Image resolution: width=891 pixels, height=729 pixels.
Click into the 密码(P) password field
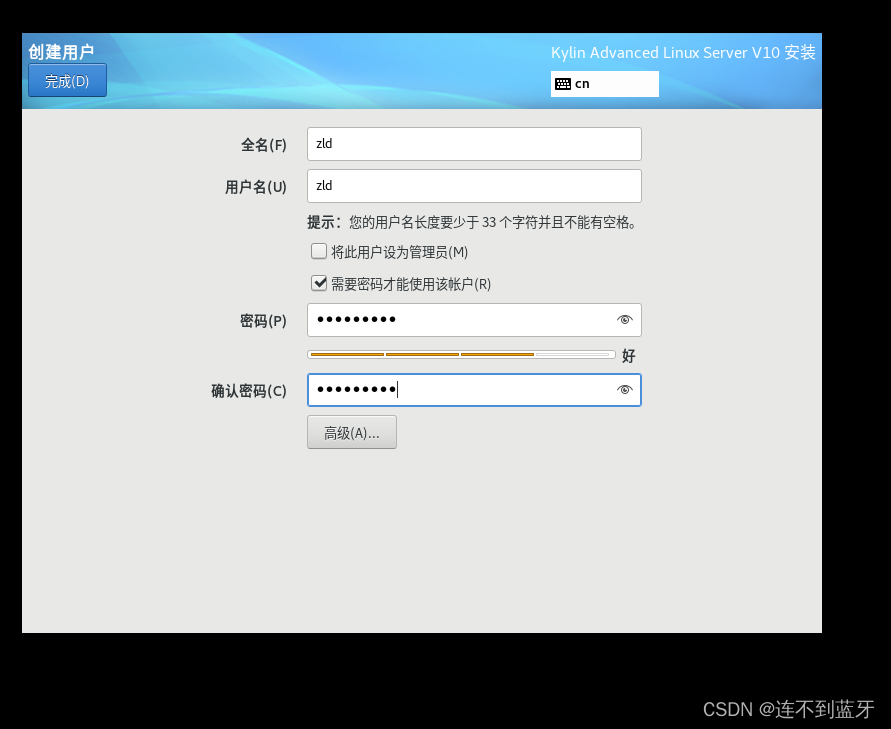click(x=474, y=320)
